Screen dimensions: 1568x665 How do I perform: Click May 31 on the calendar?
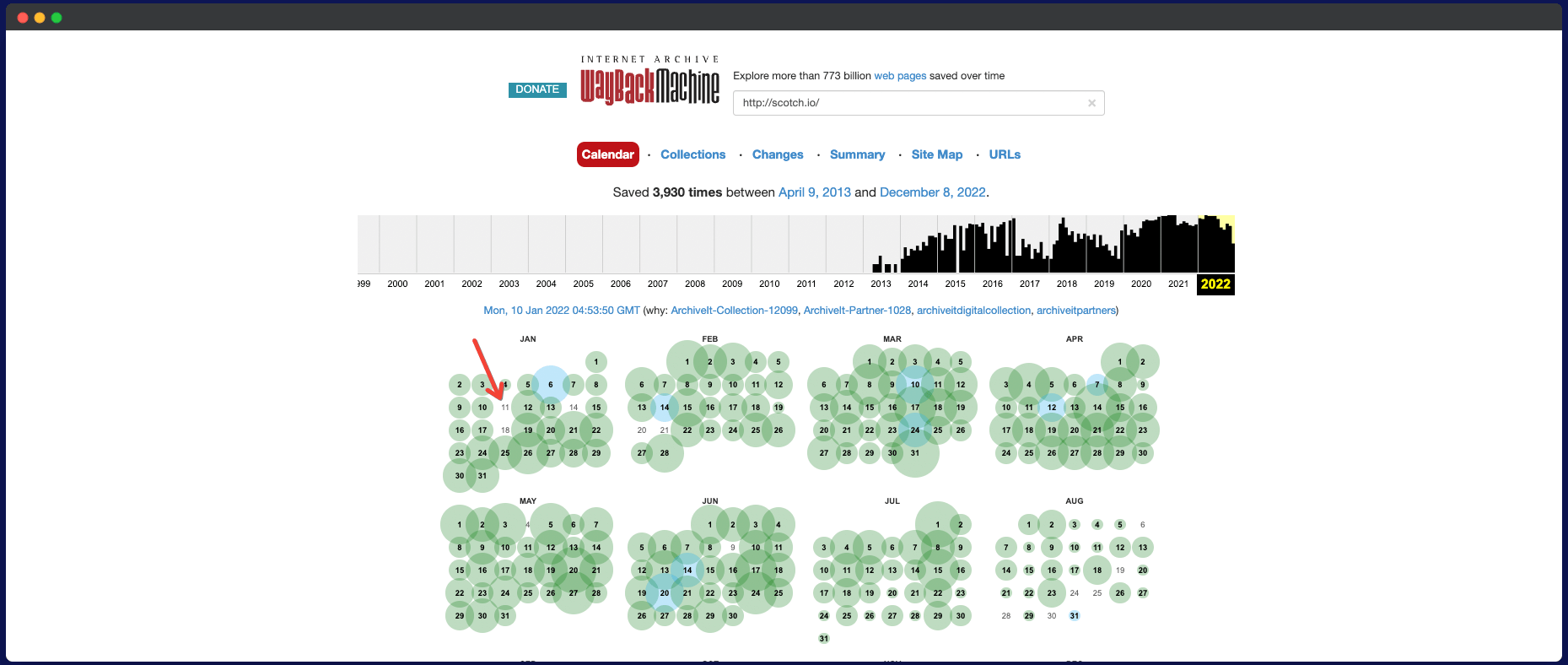pos(505,616)
